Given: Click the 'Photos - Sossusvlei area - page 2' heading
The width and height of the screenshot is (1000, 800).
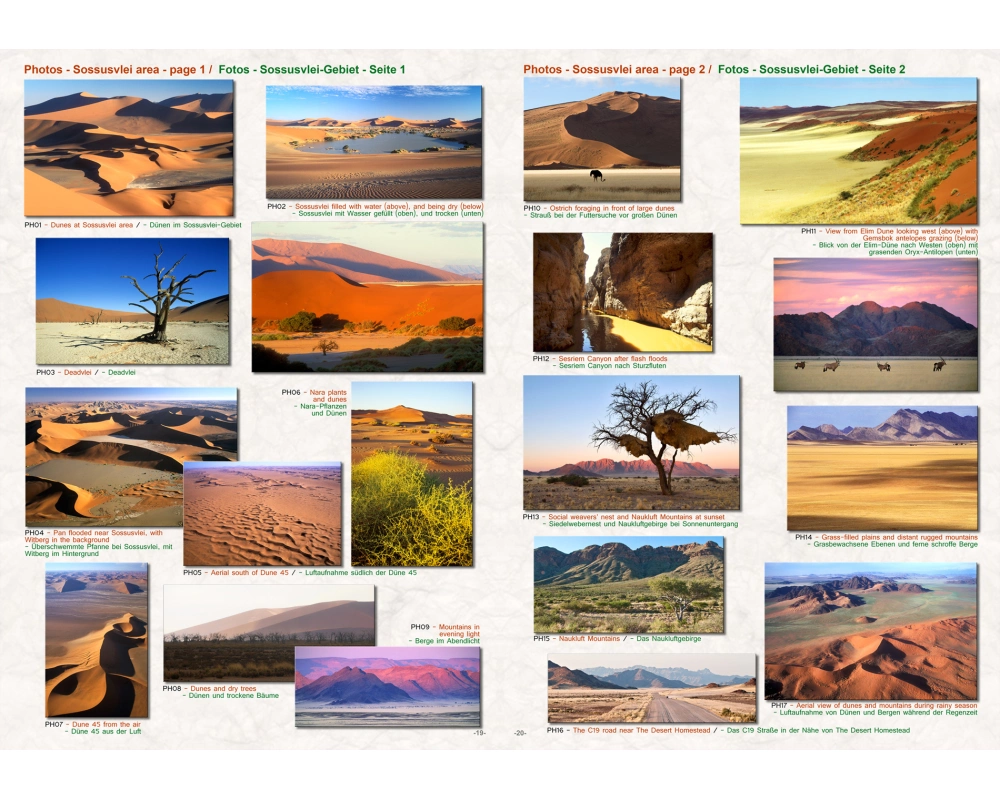Looking at the screenshot, I should [x=614, y=69].
